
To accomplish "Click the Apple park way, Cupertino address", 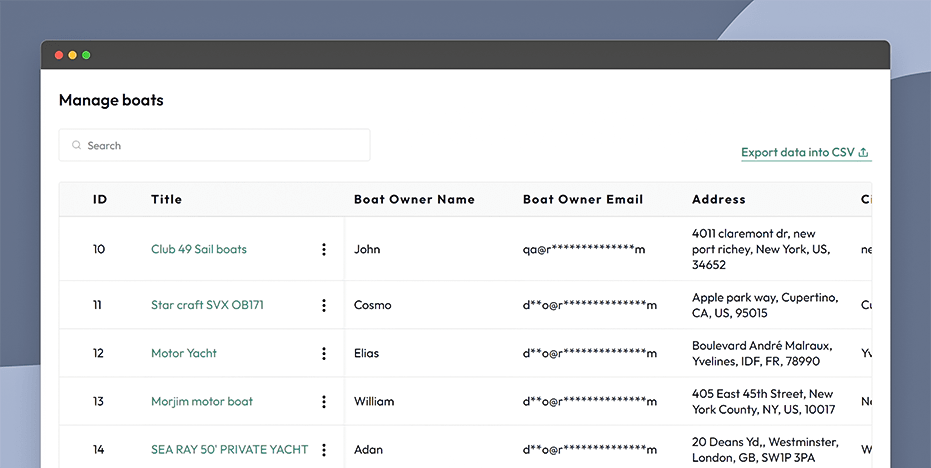I will 765,305.
